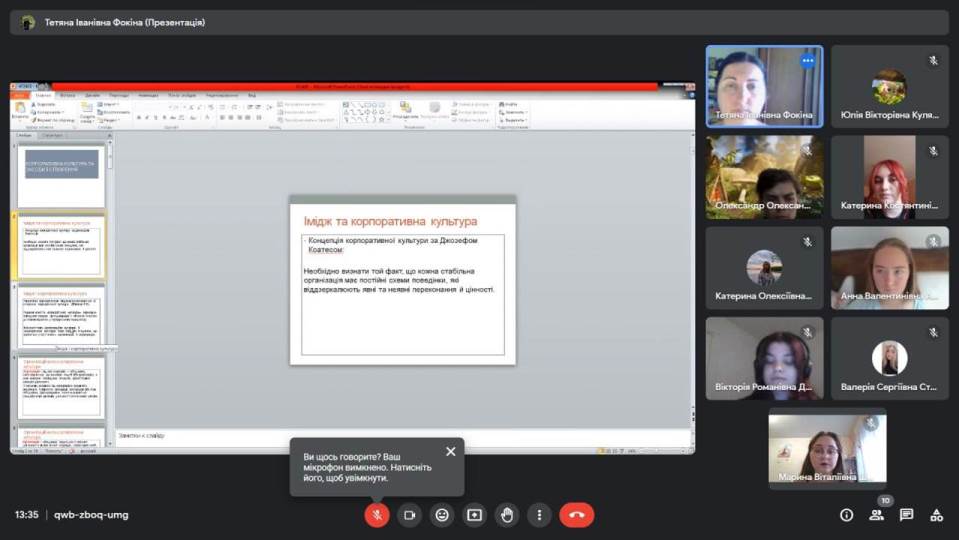The image size is (959, 540).
Task: Click the meeting code qwb-zboq-umg
Action: [x=91, y=515]
